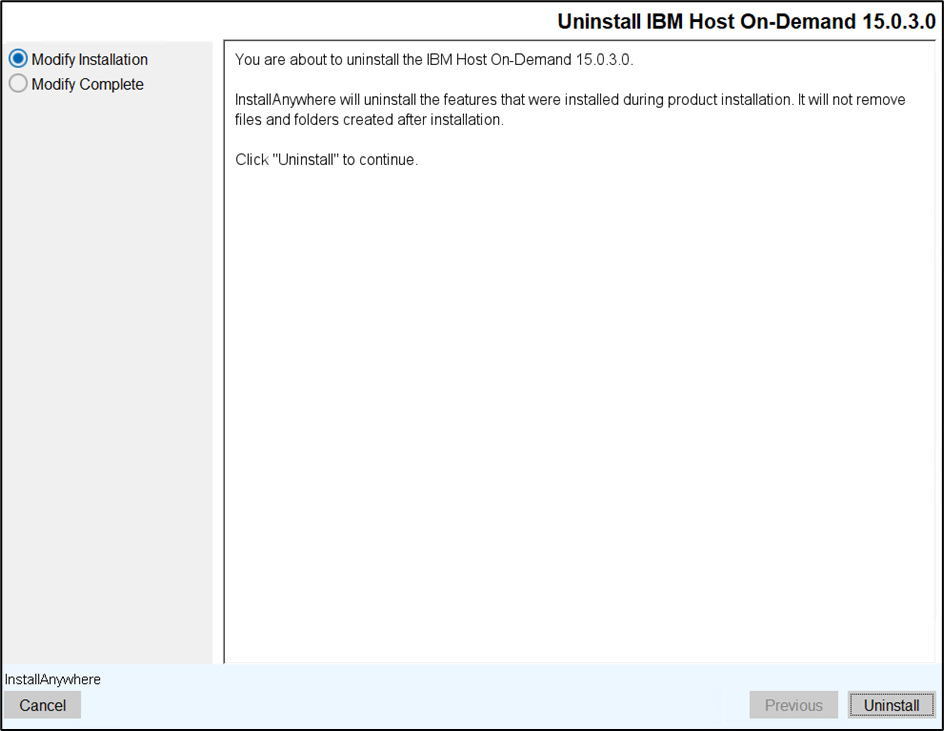The width and height of the screenshot is (944, 731).
Task: Cancel the uninstall wizard
Action: pos(42,705)
